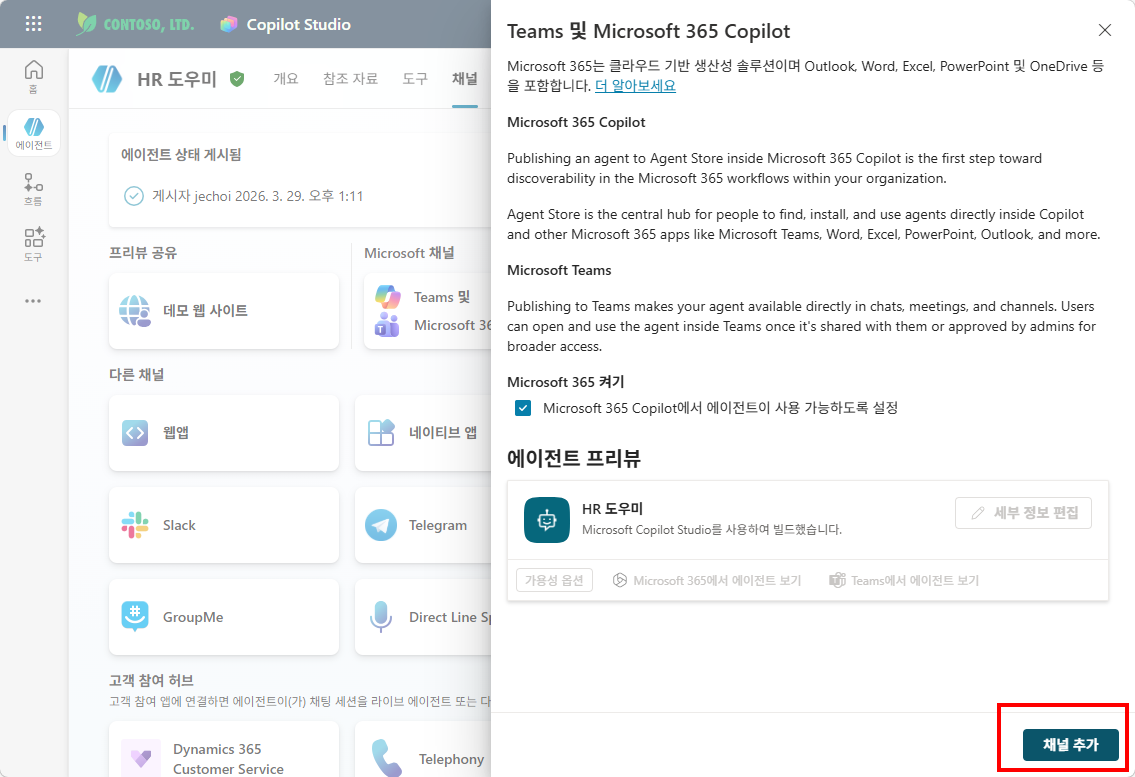The height and width of the screenshot is (777, 1135).
Task: Open the Tools sidebar icon
Action: click(x=33, y=245)
